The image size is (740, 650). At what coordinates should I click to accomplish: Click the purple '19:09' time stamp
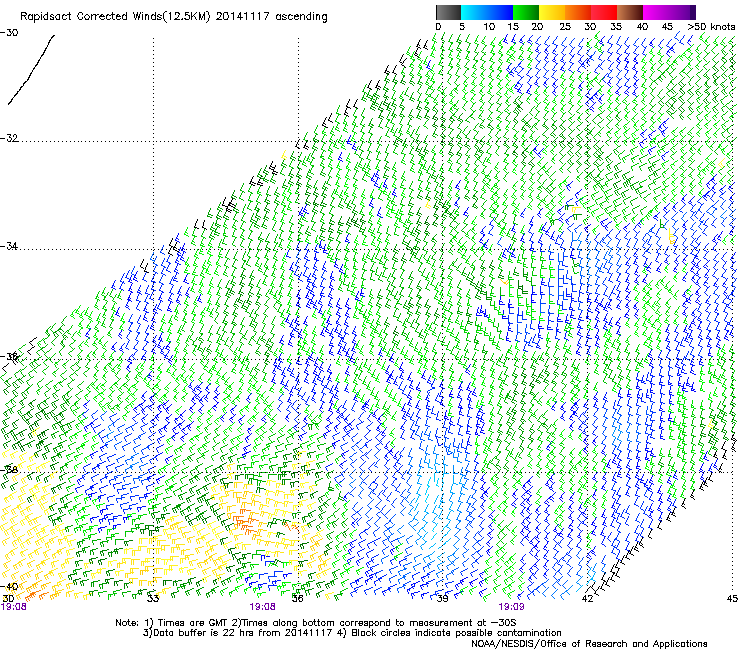[x=511, y=607]
